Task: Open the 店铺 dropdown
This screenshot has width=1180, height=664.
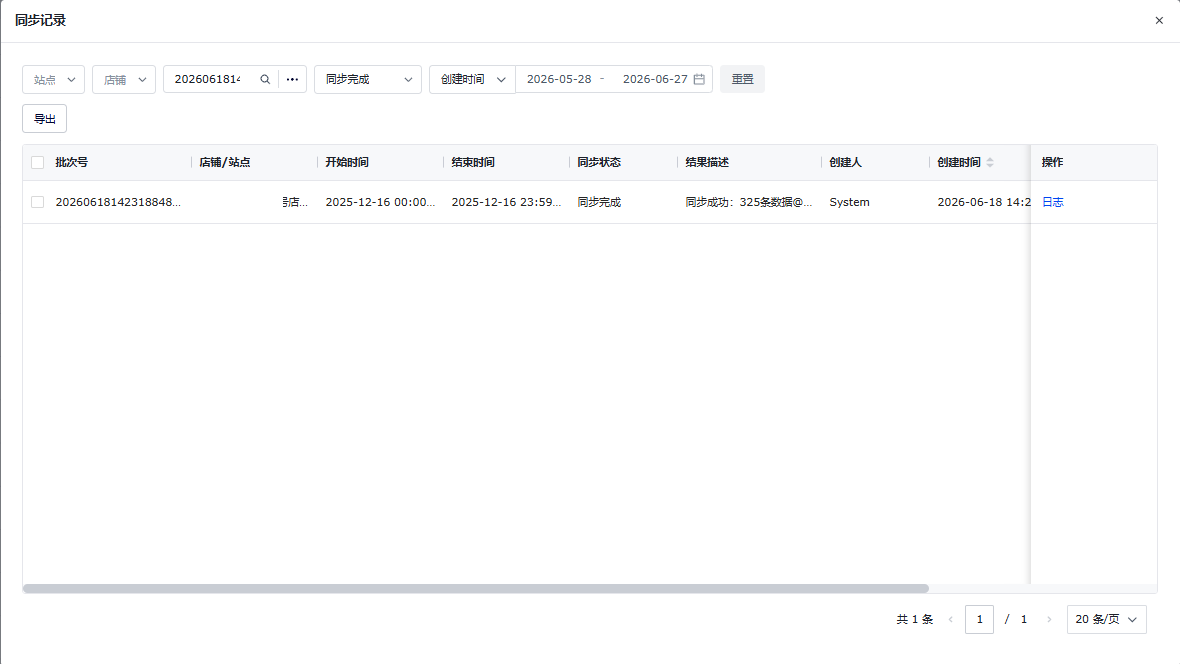Action: pos(124,79)
